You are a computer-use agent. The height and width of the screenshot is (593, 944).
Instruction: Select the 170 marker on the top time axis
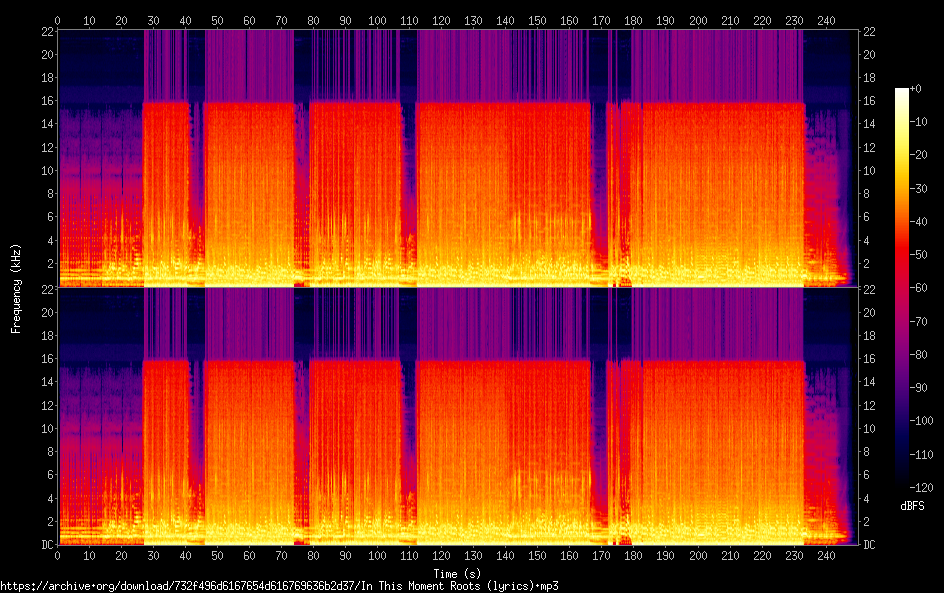click(601, 20)
